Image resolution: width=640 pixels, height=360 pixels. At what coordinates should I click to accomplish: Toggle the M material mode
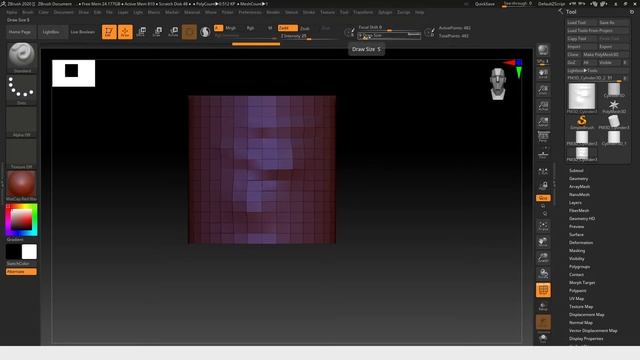click(270, 28)
